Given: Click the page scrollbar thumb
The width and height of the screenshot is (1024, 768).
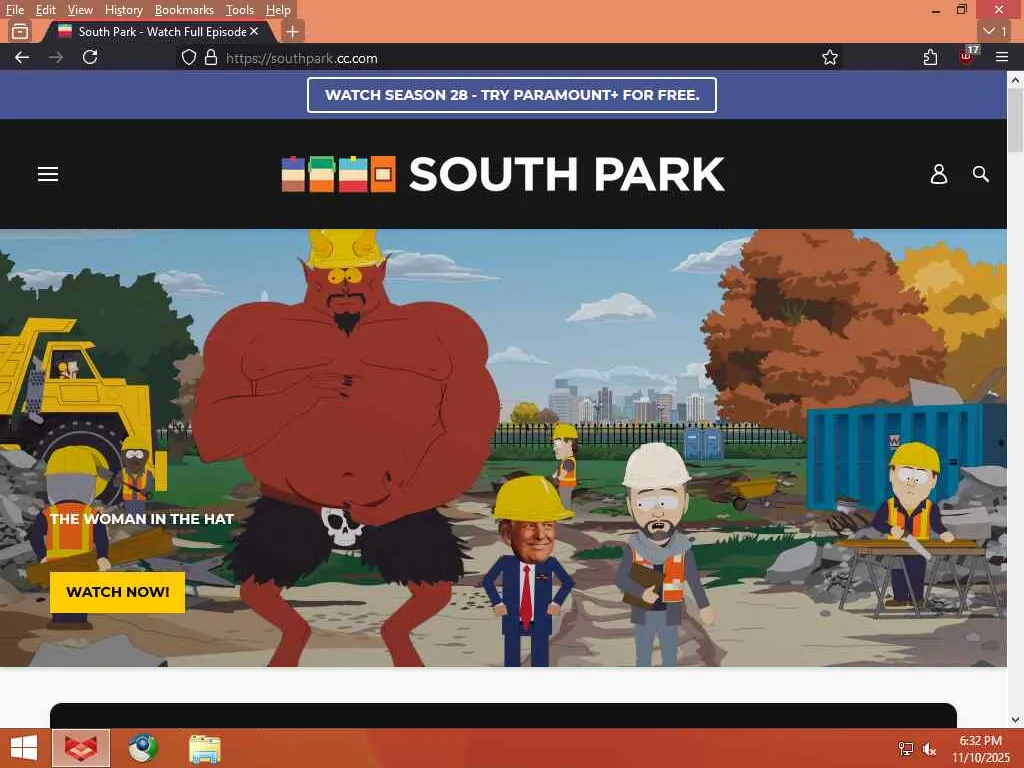Looking at the screenshot, I should point(1015,121).
